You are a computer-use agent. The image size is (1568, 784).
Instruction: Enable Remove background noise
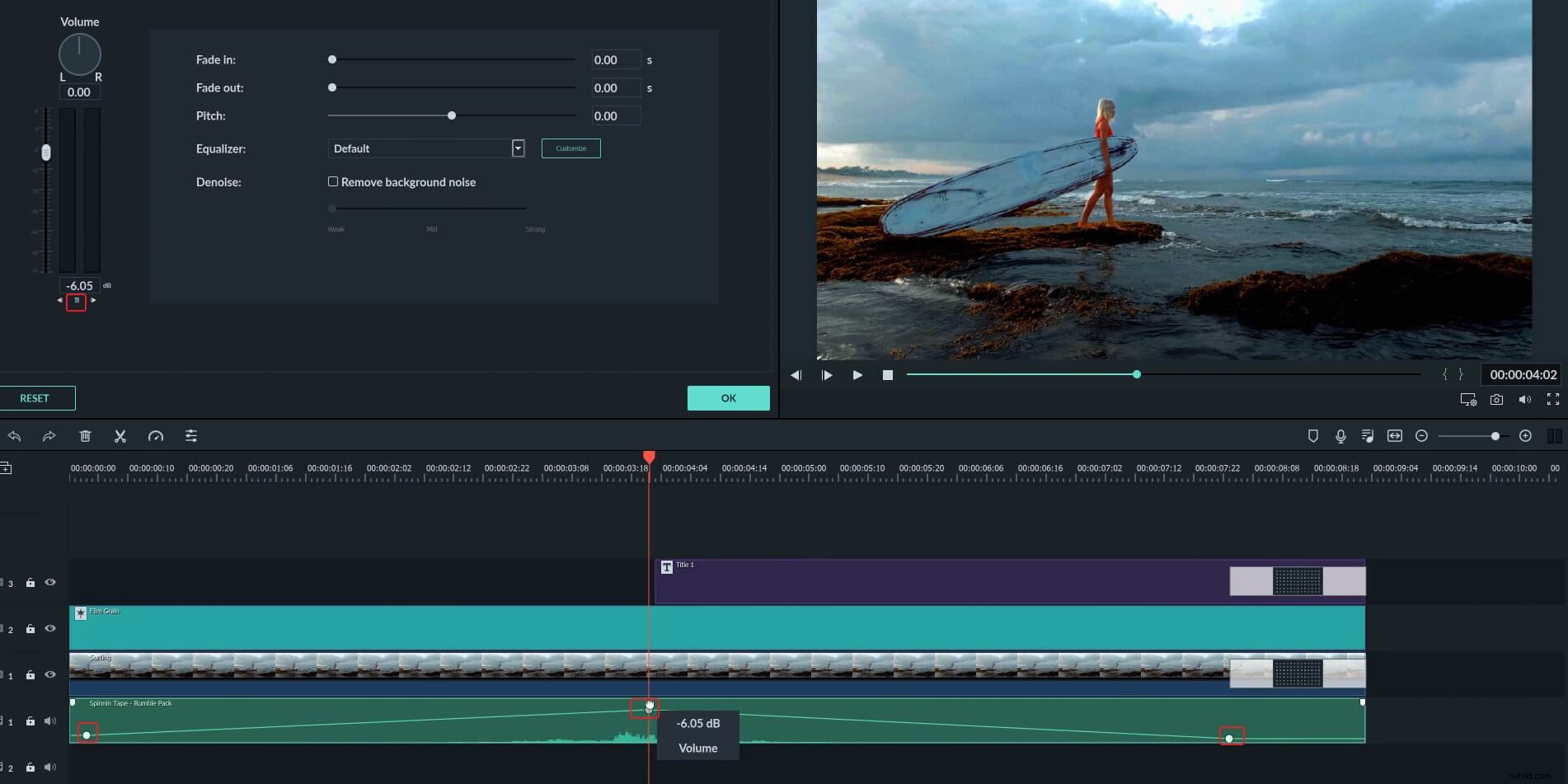pyautogui.click(x=333, y=181)
